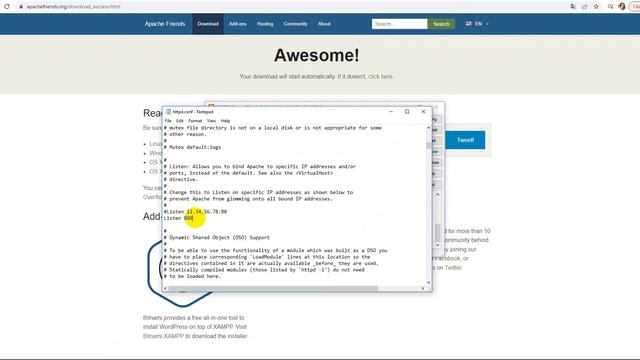Click scroll up arrow in window behind Notepad
Screen dimensions: 640x360
[438, 195]
